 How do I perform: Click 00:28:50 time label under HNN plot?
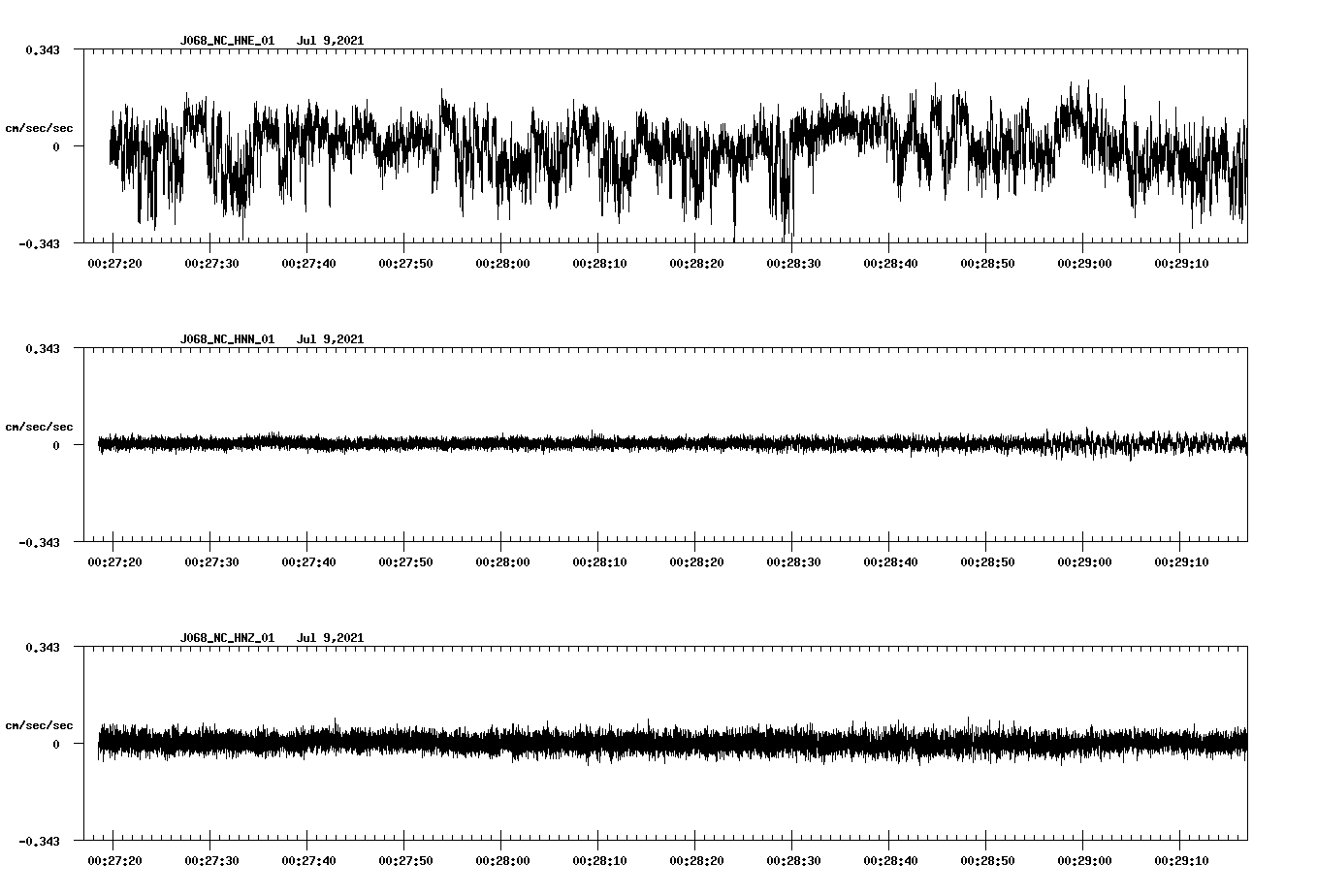987,561
